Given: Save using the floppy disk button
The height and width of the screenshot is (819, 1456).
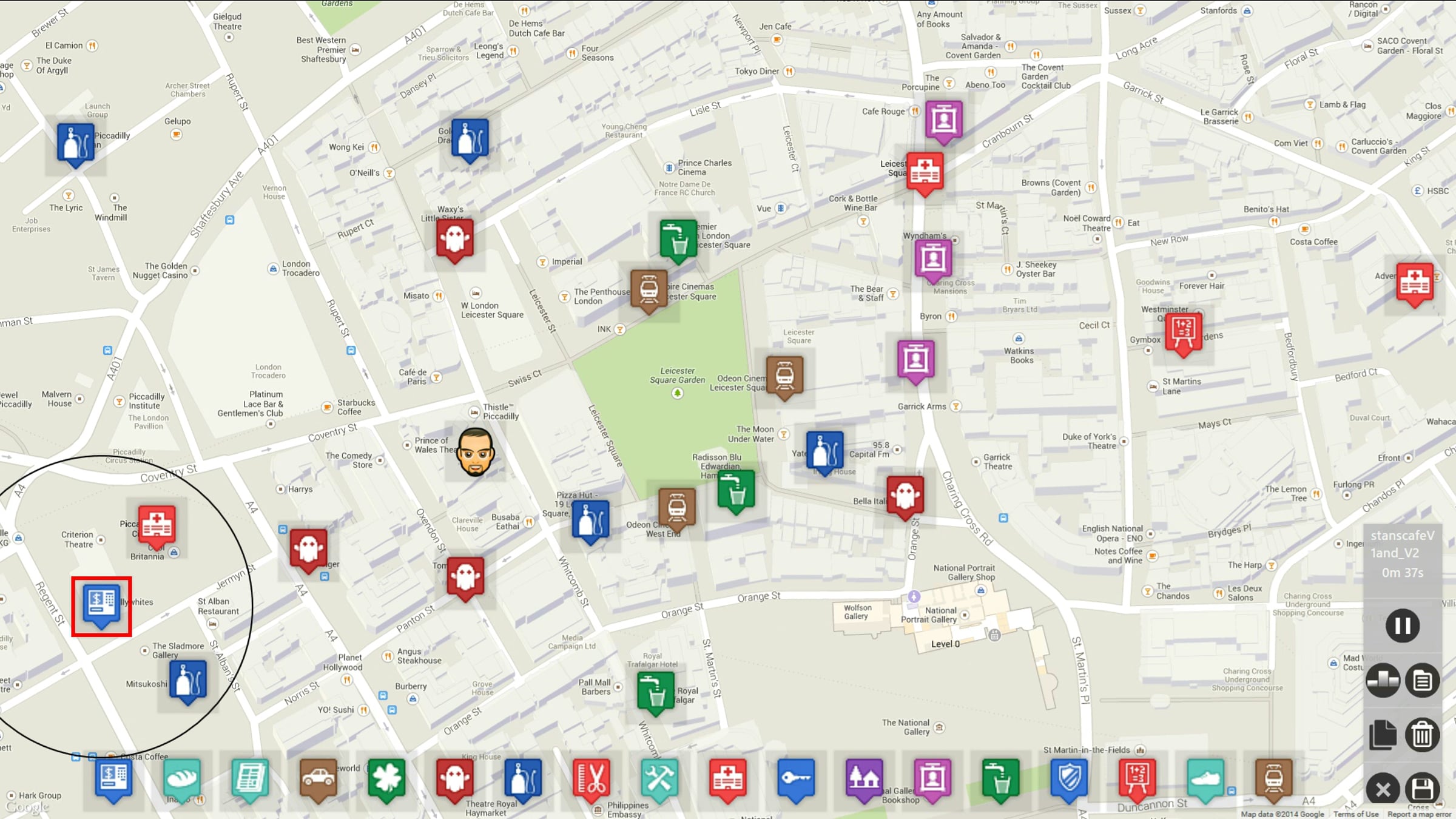Looking at the screenshot, I should 1423,789.
